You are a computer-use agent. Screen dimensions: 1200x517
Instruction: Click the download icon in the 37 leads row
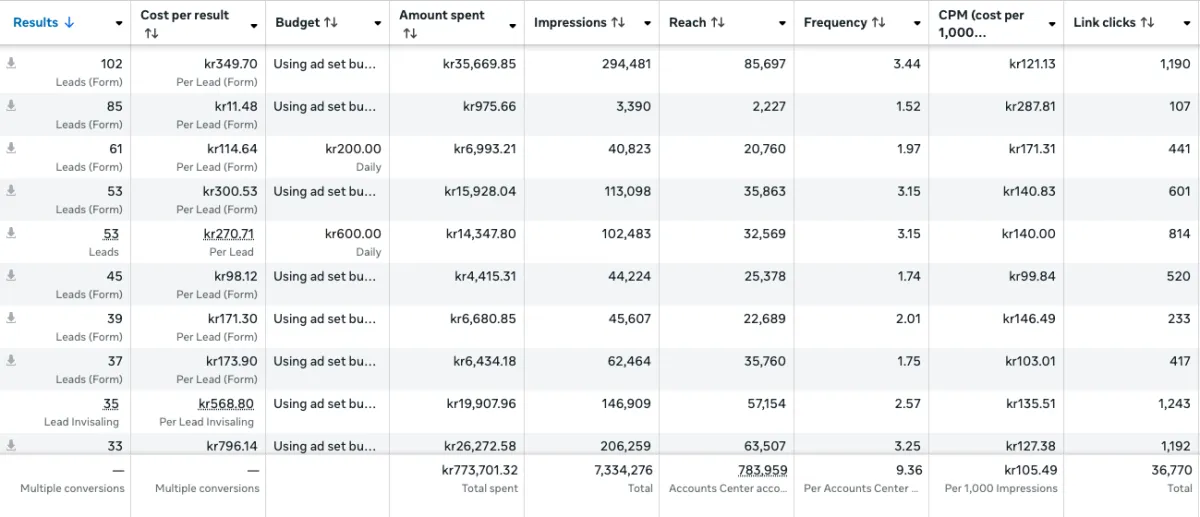point(11,360)
